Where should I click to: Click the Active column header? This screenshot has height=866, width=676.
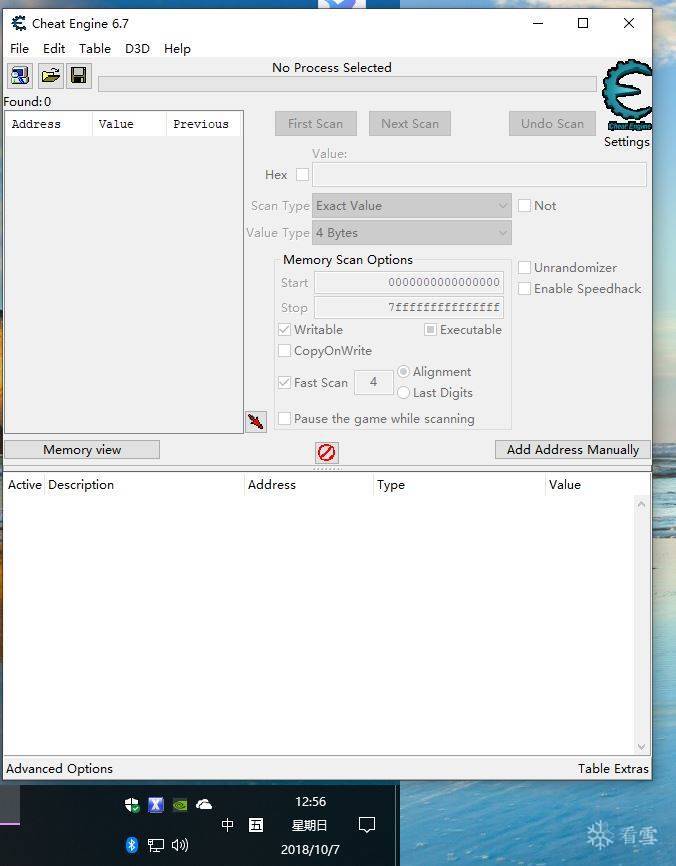(24, 484)
